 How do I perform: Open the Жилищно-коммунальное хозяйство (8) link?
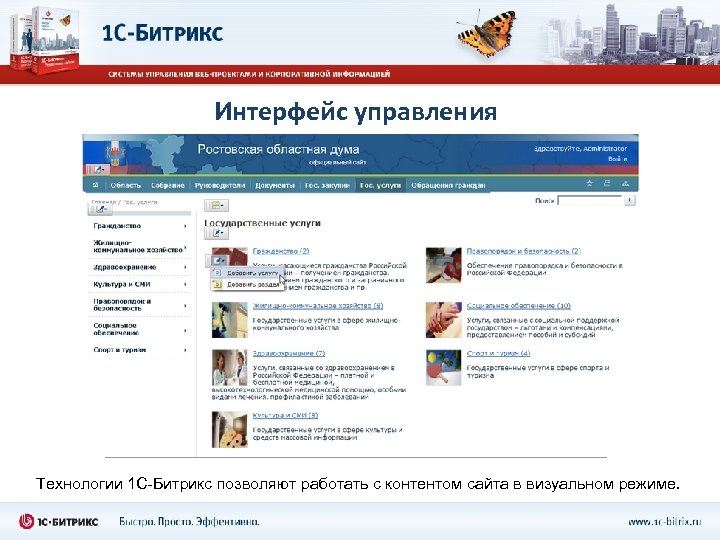(318, 306)
